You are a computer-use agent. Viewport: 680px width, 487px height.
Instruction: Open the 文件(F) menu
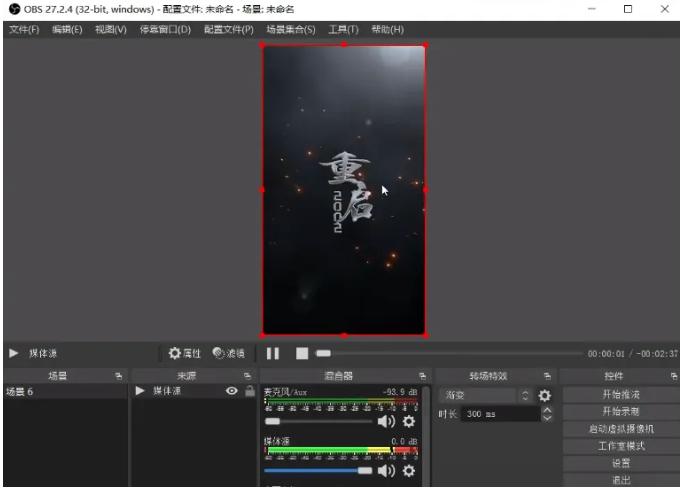click(24, 29)
